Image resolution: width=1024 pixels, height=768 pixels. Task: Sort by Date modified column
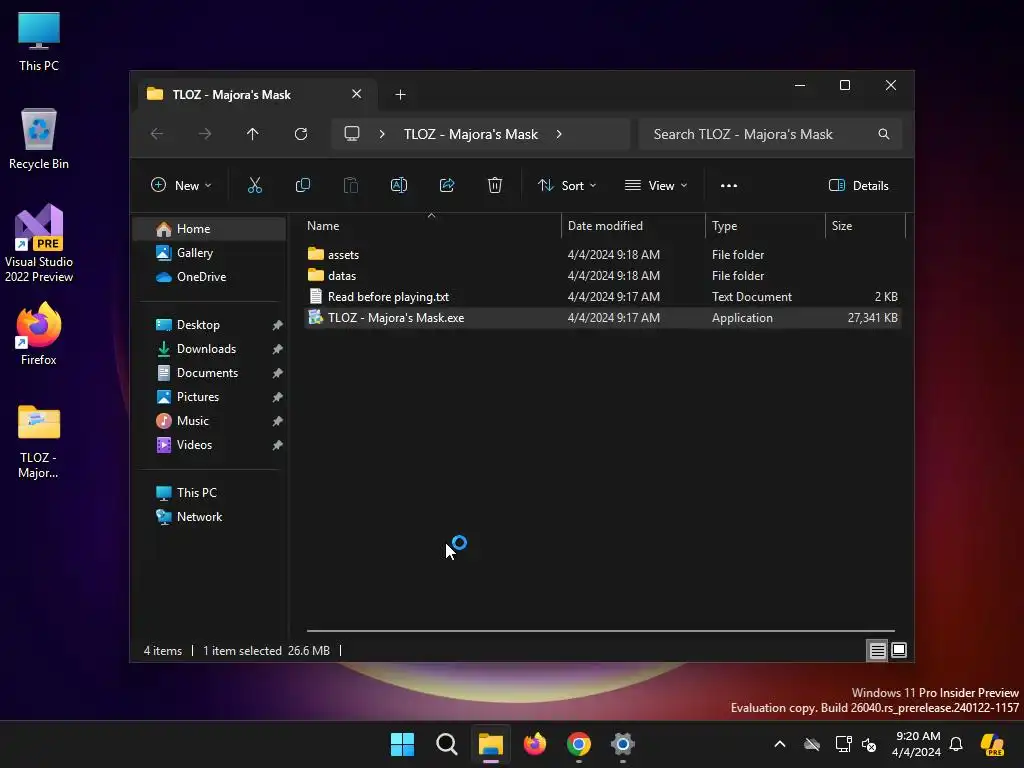click(633, 226)
